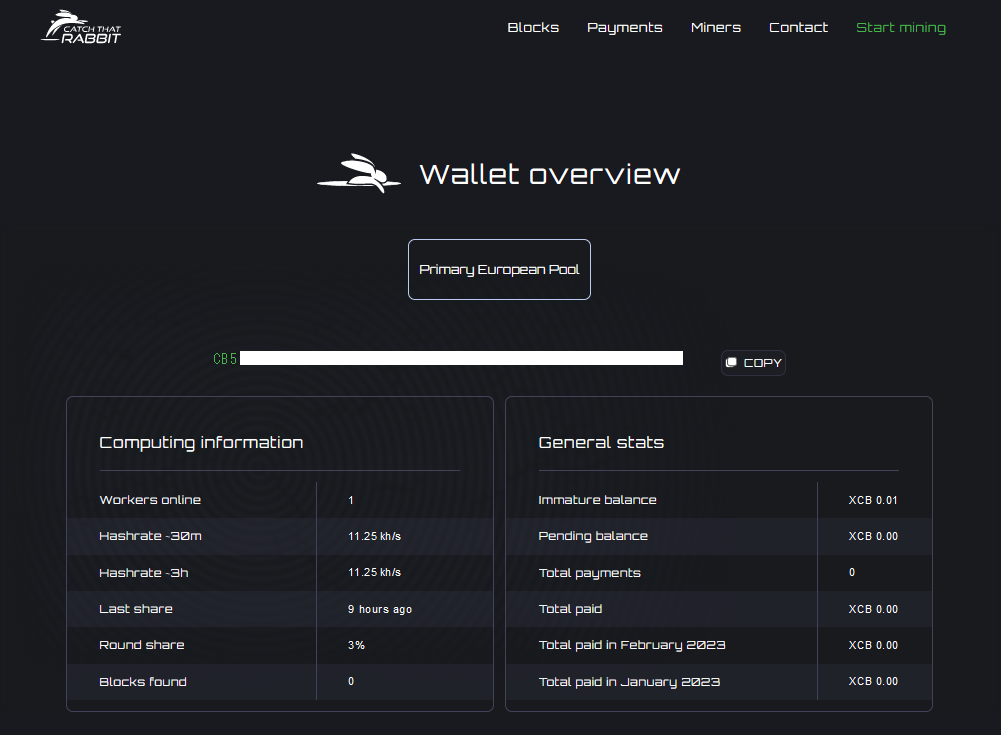The width and height of the screenshot is (1001, 735).
Task: Click the rabbit icon beside Wallet overview
Action: coord(352,173)
